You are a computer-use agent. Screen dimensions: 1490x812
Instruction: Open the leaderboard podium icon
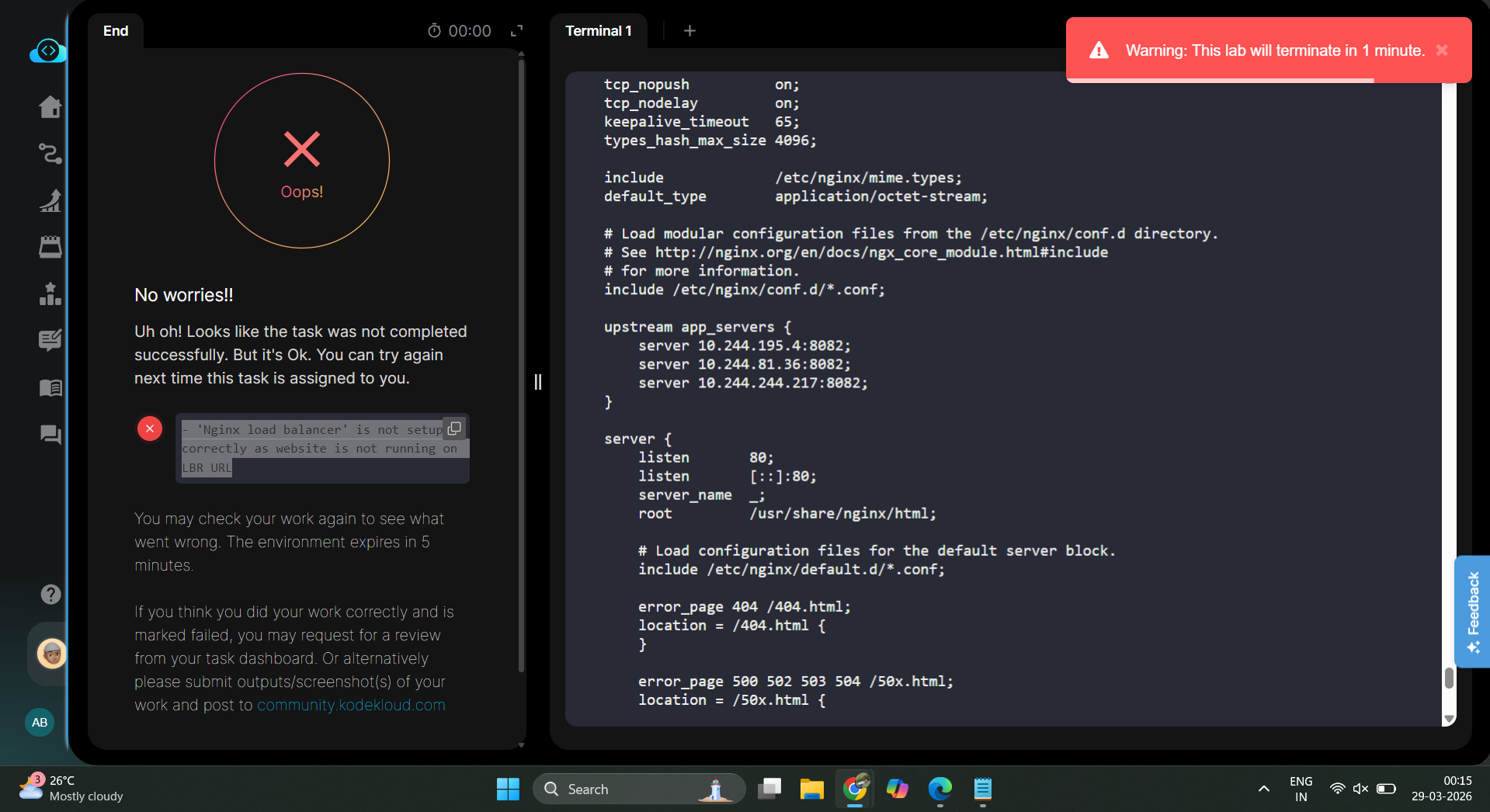(50, 294)
